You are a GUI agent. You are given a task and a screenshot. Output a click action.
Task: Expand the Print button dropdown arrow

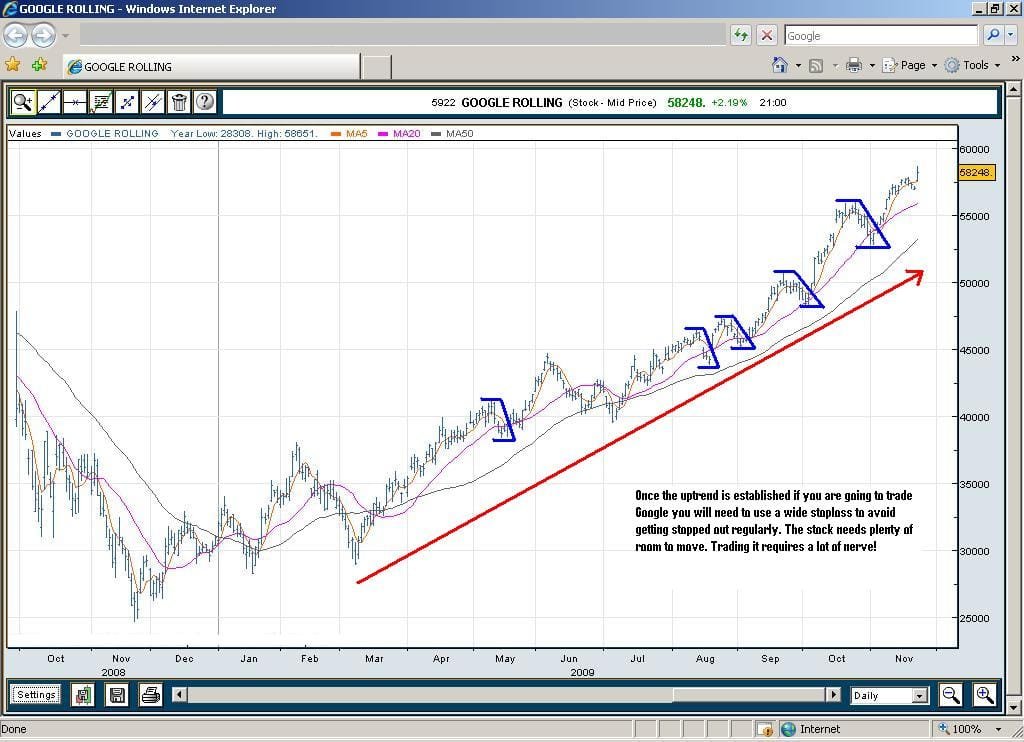point(872,65)
